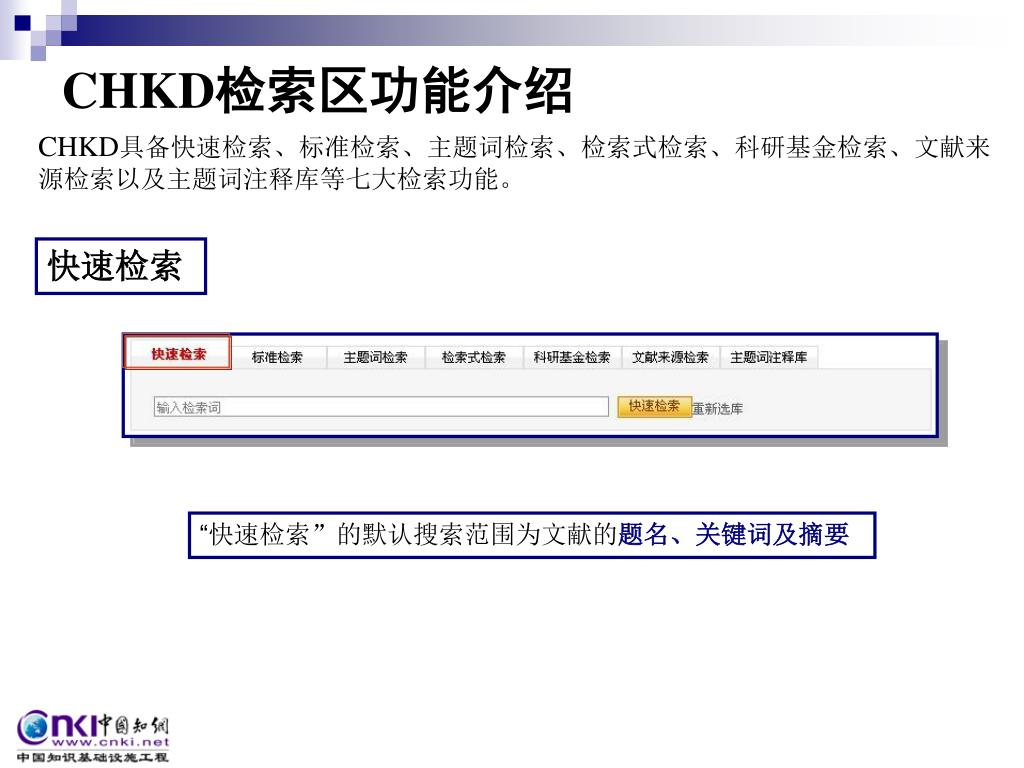Image resolution: width=1024 pixels, height=768 pixels.
Task: Select the 快速检索 tab
Action: point(178,354)
